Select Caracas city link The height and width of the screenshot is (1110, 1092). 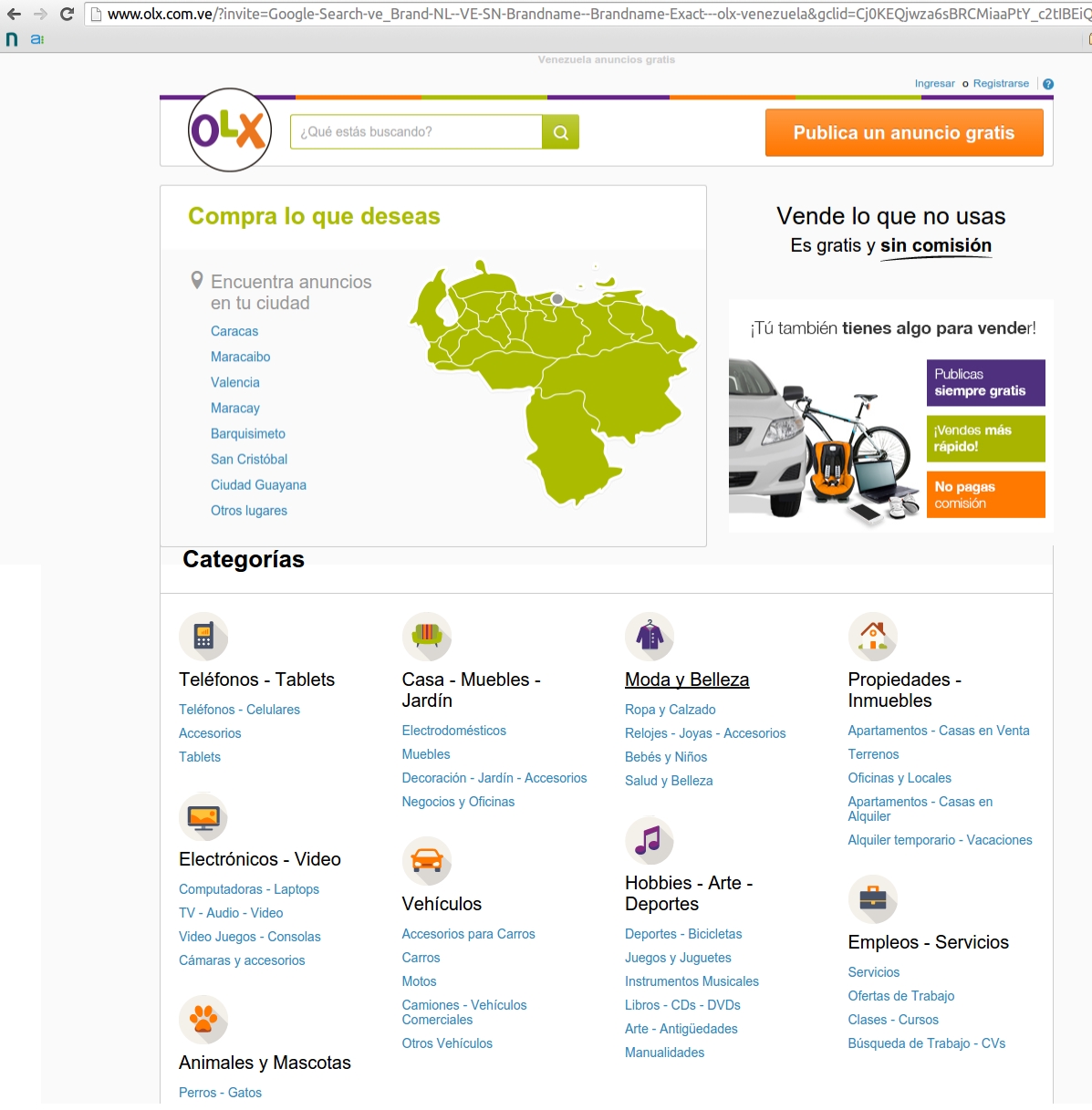click(234, 331)
